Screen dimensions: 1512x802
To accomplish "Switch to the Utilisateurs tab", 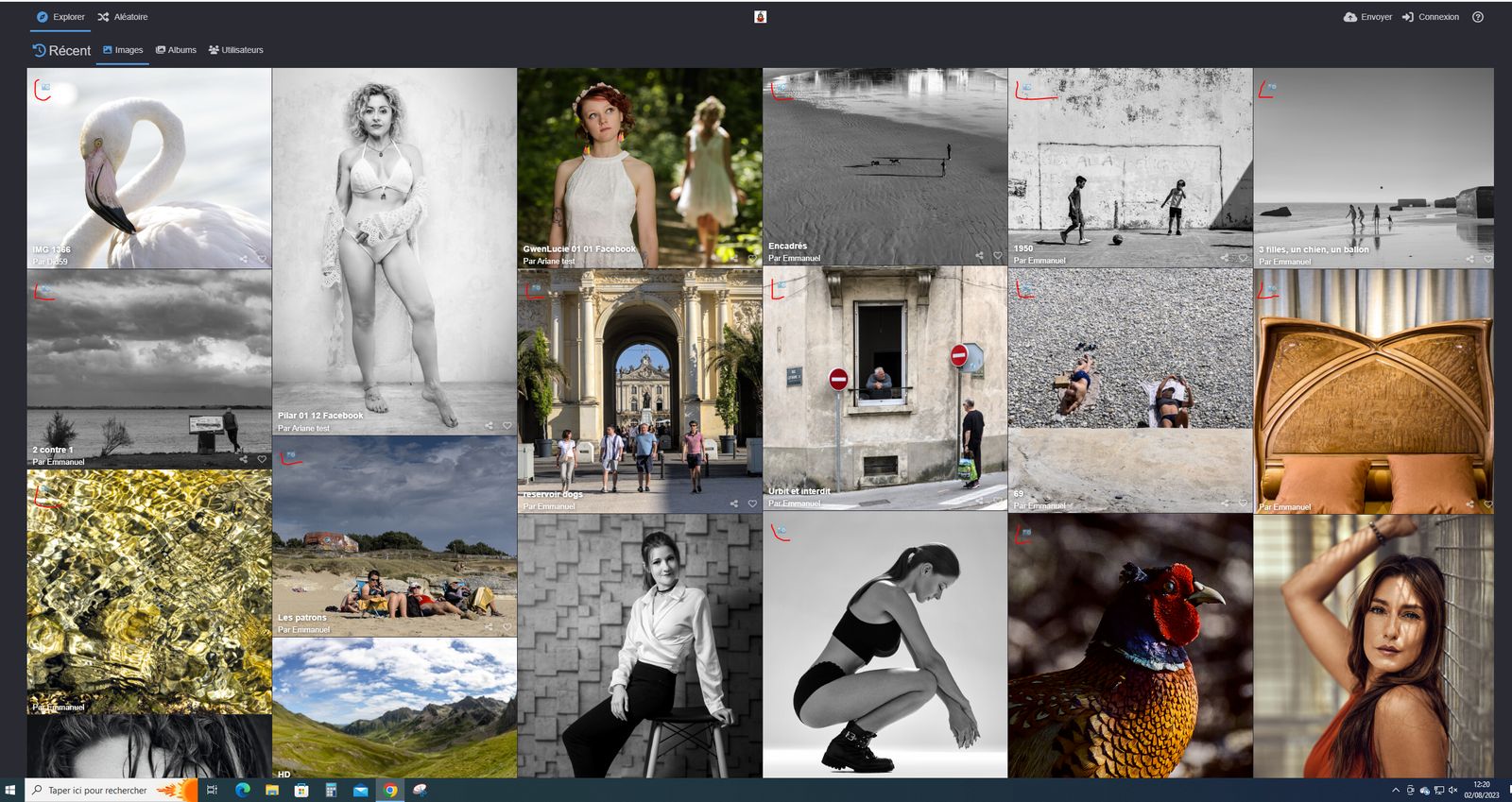I will point(236,50).
